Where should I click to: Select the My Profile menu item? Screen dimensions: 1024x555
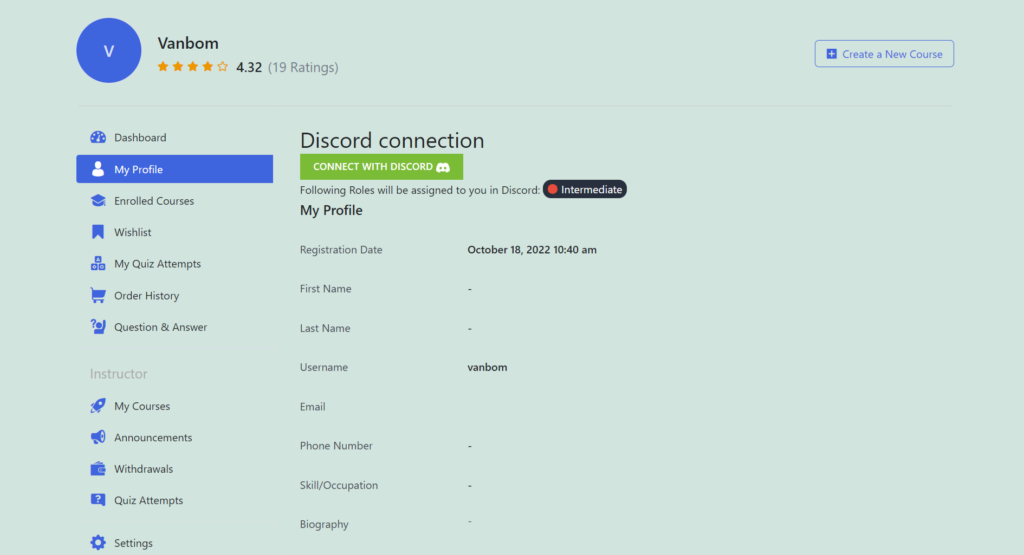pos(174,169)
